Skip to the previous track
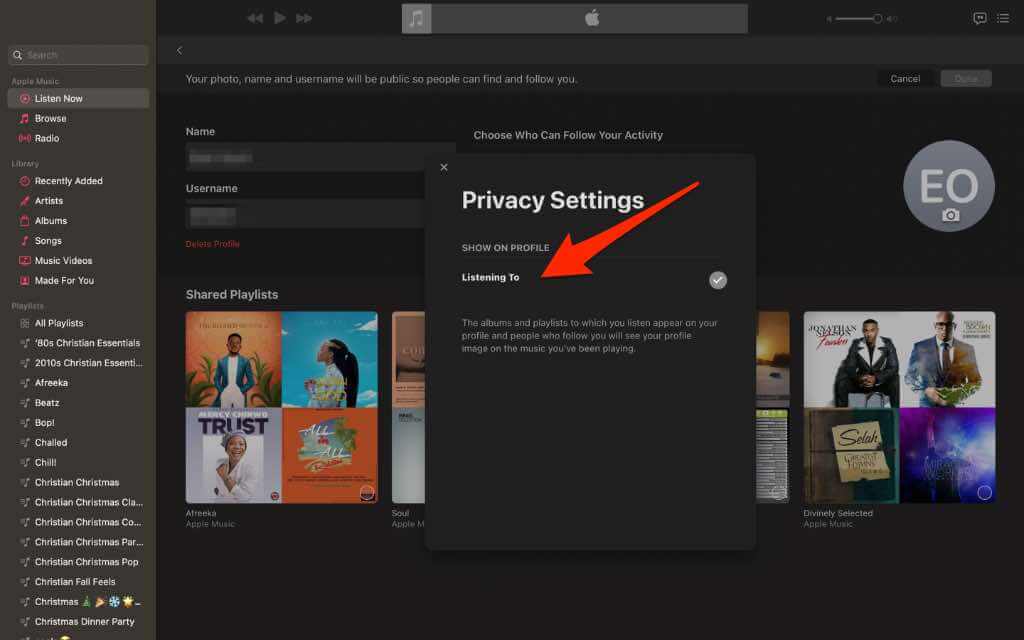 (x=255, y=18)
